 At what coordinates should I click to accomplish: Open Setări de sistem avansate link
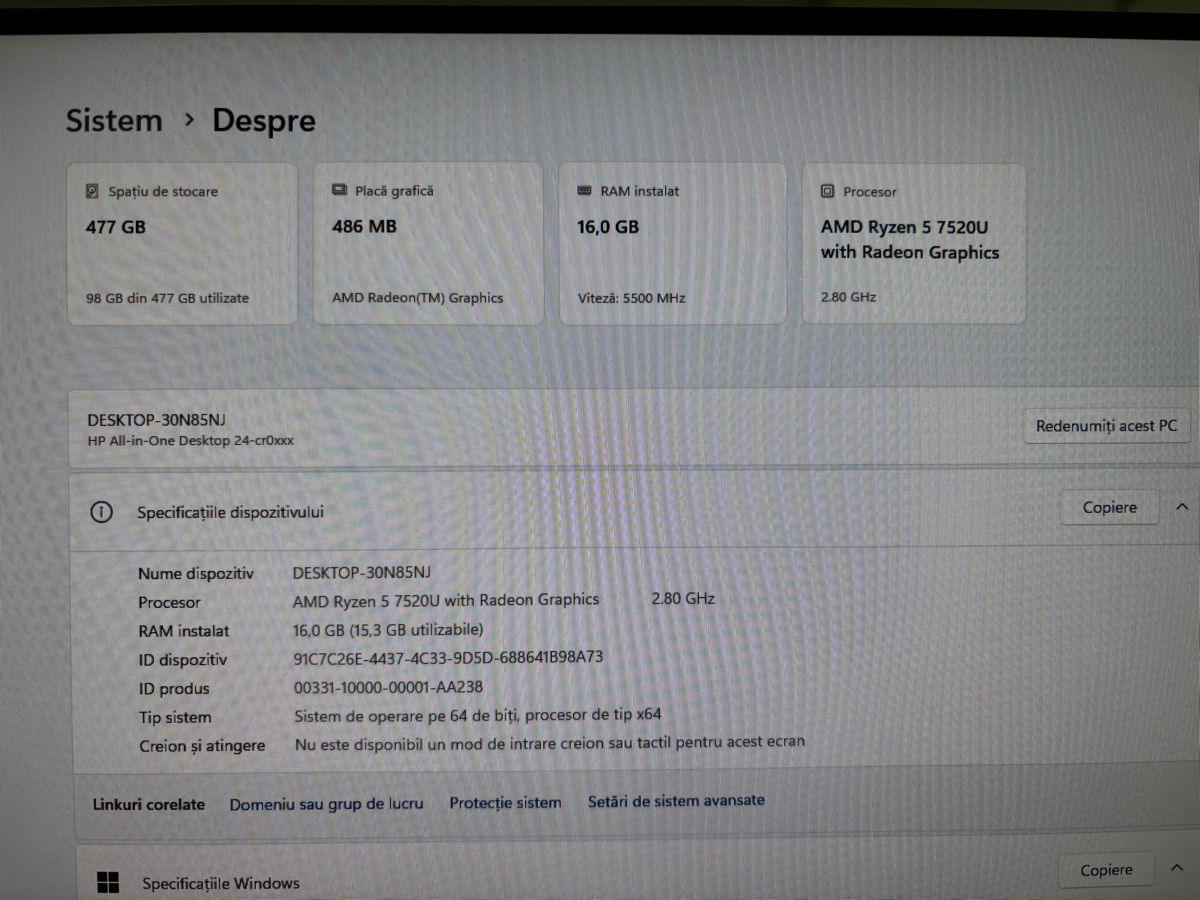676,800
